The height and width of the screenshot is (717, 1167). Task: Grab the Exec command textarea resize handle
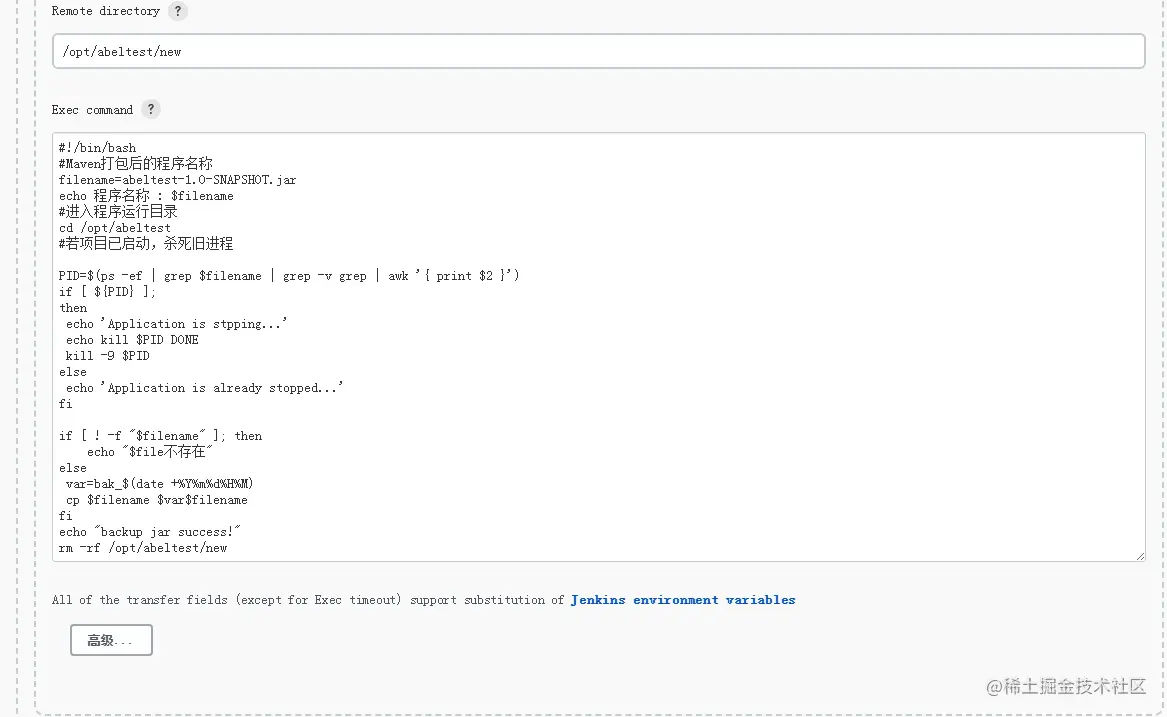pos(1138,554)
